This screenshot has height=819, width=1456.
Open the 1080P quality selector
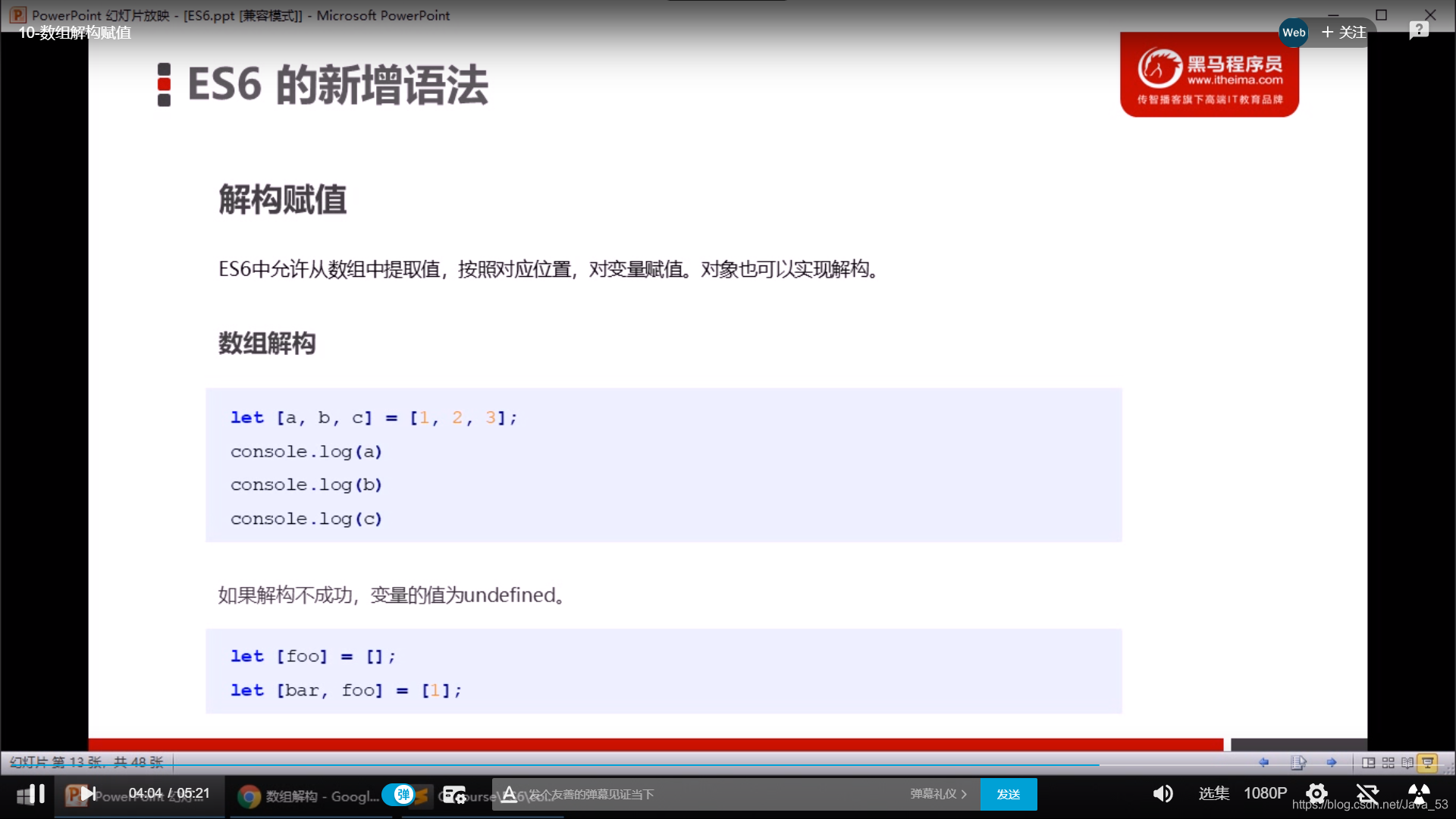[x=1265, y=793]
